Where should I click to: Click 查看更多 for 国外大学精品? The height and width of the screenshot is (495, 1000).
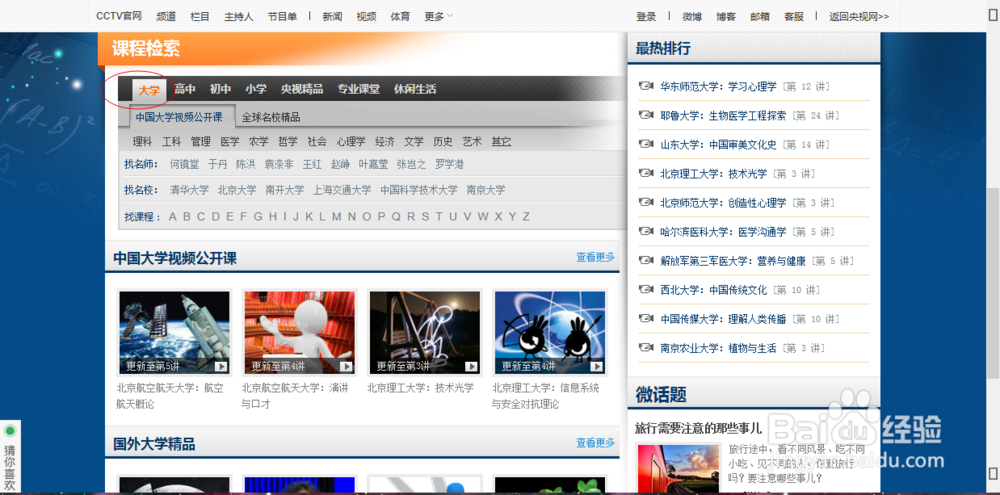(x=596, y=442)
